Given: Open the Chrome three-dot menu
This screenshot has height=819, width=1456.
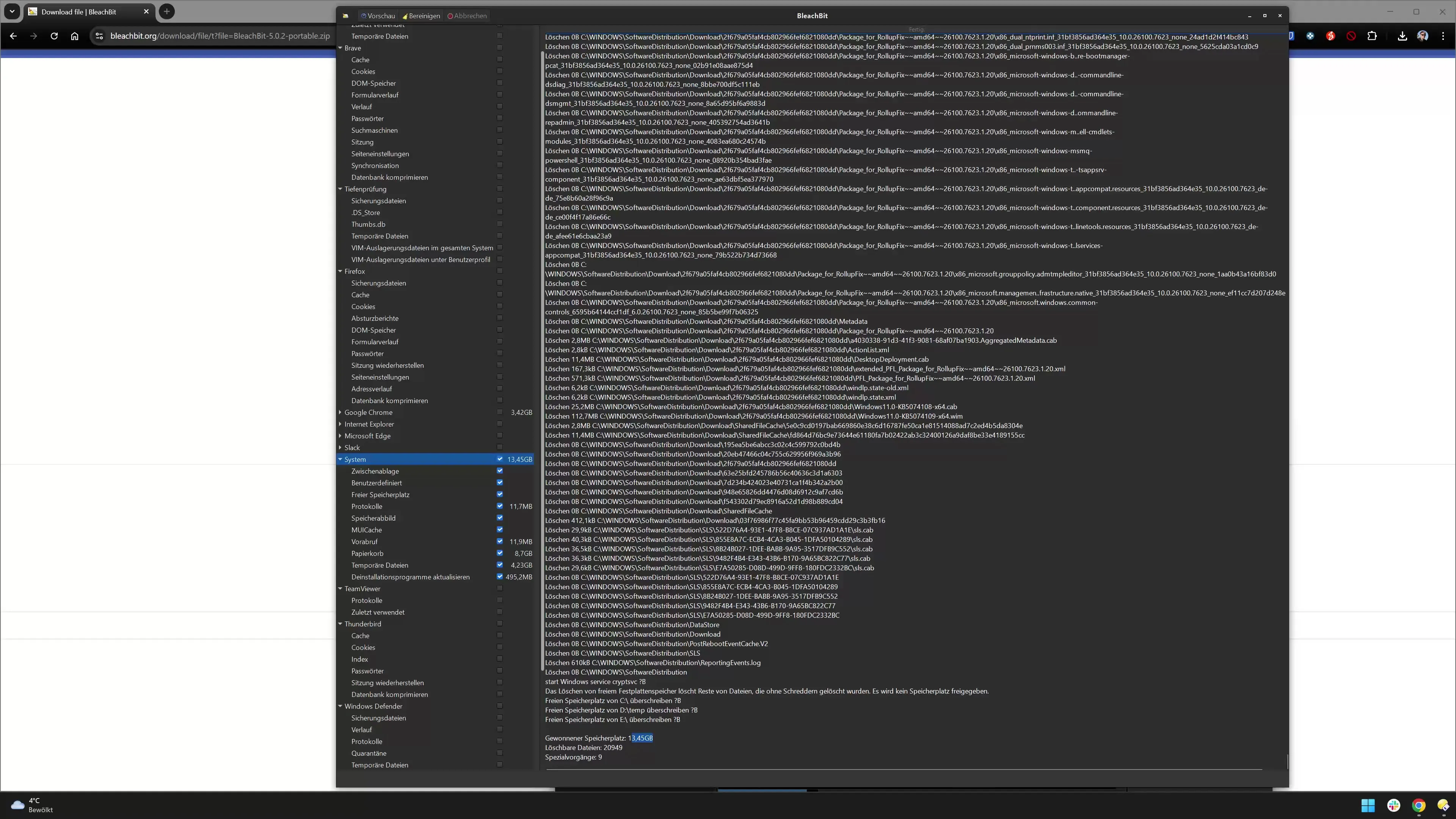Looking at the screenshot, I should (1443, 36).
